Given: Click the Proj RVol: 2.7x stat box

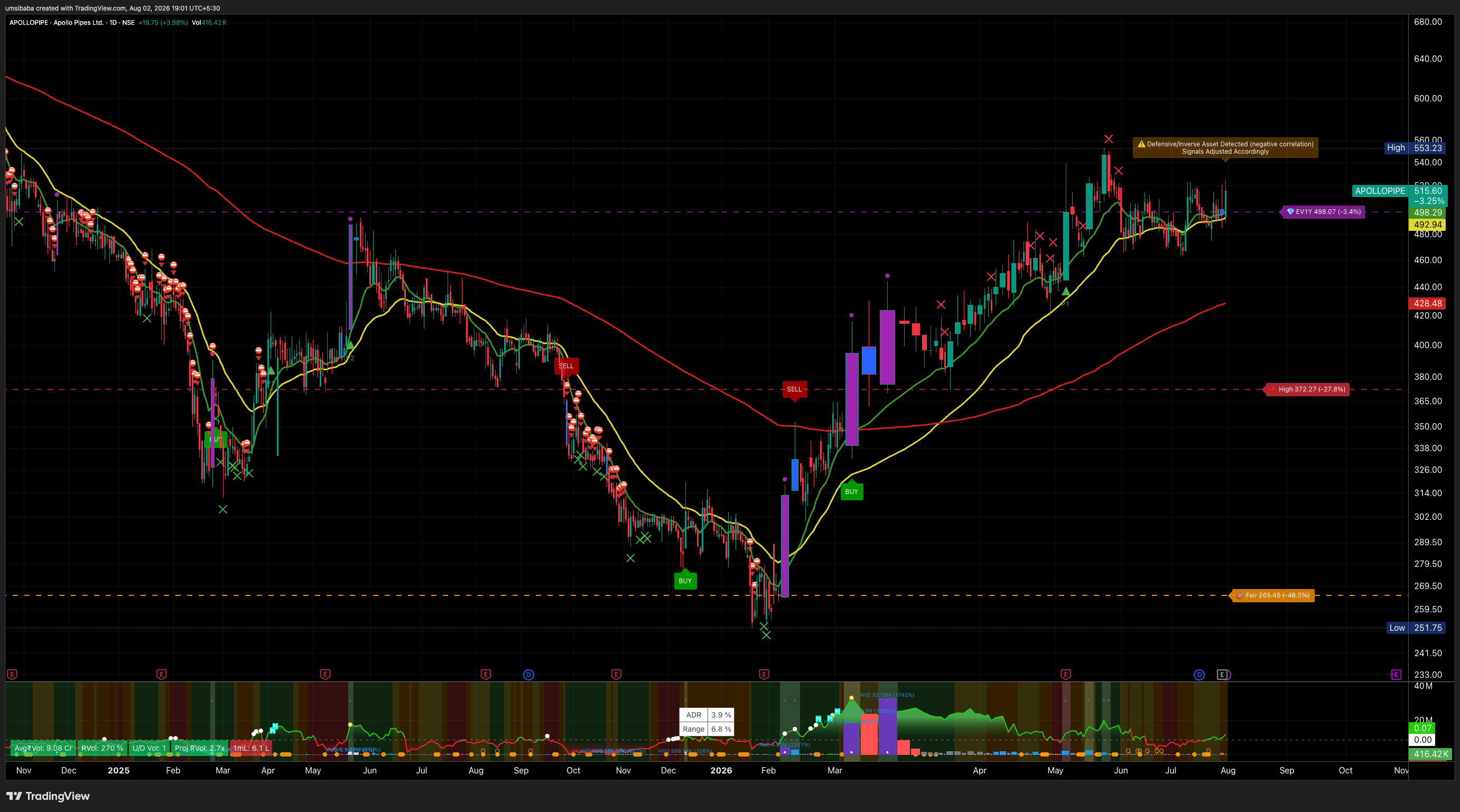Looking at the screenshot, I should [200, 748].
